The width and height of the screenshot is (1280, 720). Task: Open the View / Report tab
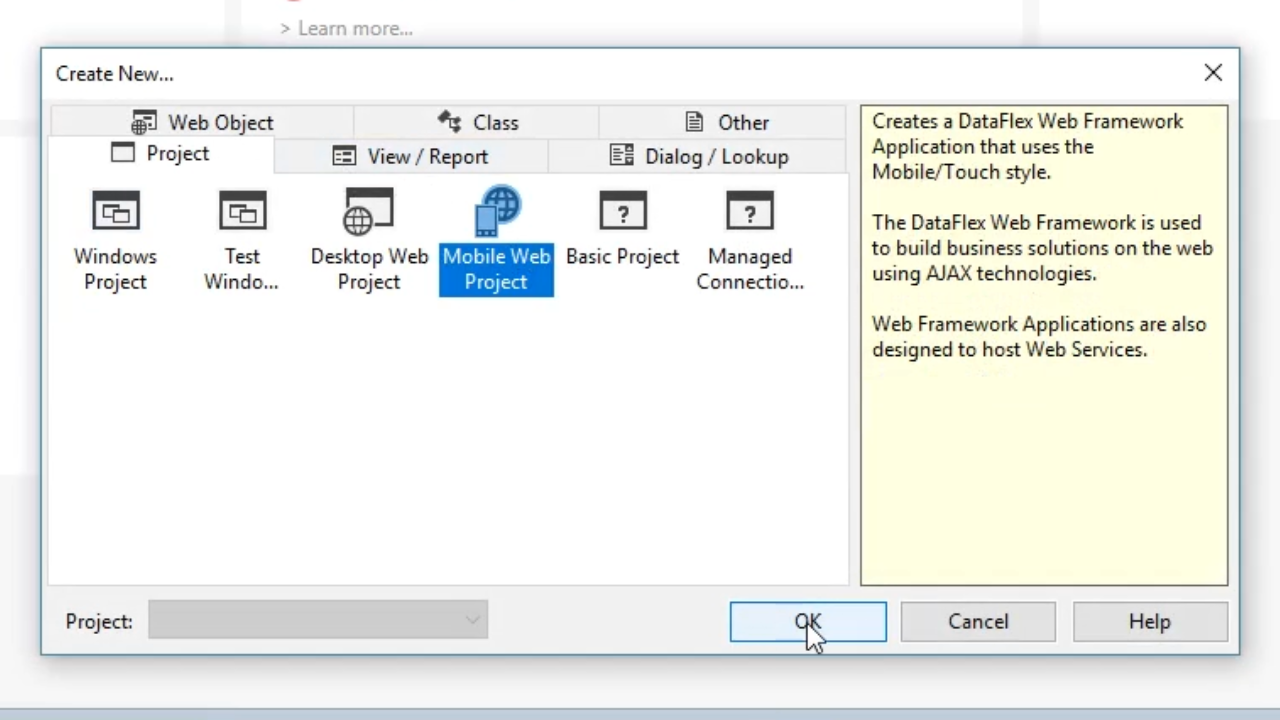[410, 156]
